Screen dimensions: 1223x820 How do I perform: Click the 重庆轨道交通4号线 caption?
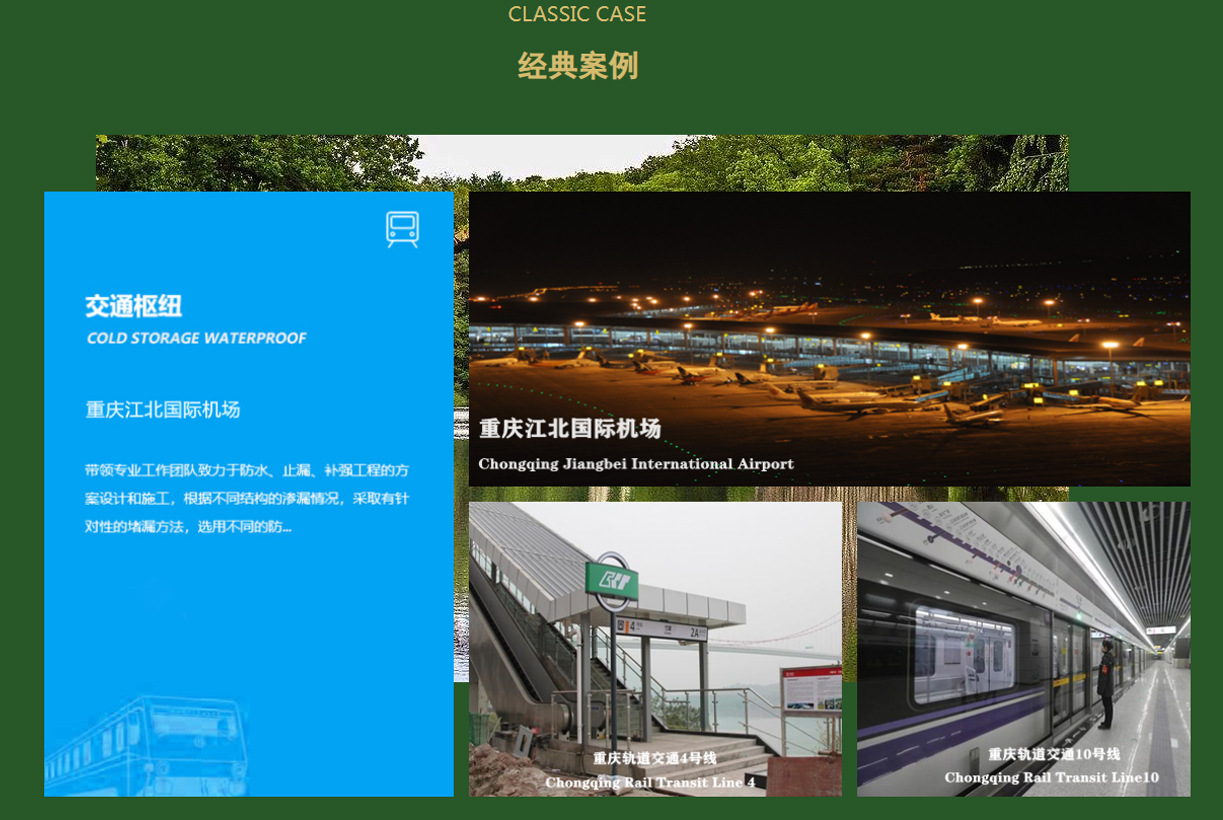655,758
